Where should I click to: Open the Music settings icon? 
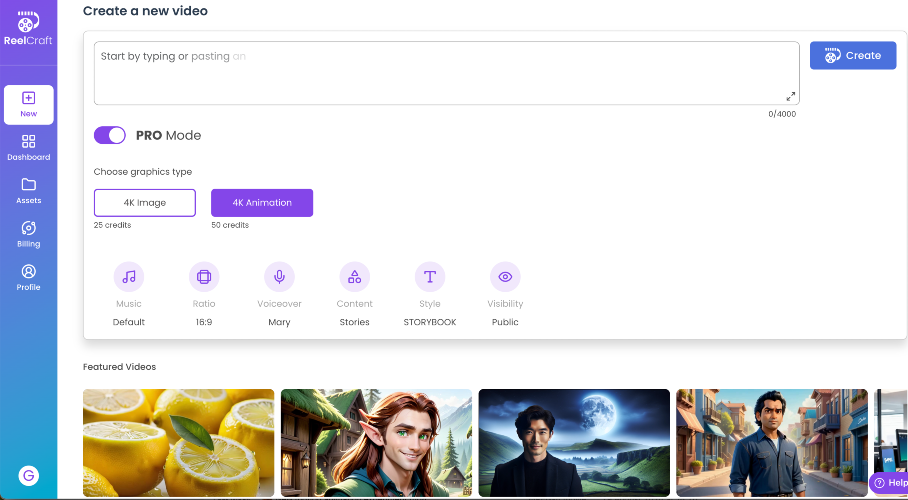point(129,277)
